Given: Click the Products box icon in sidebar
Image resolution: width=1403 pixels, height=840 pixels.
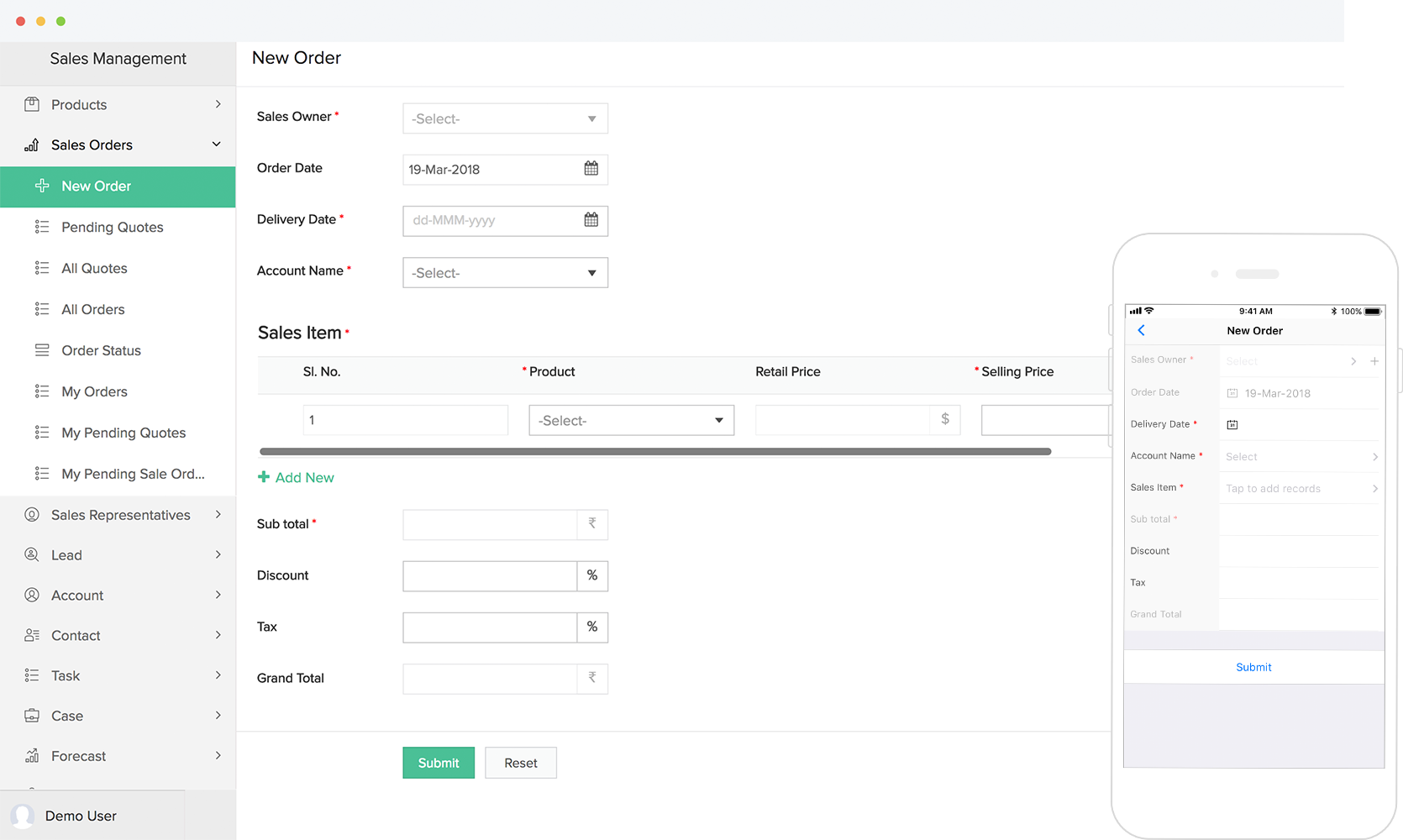Looking at the screenshot, I should 32,105.
